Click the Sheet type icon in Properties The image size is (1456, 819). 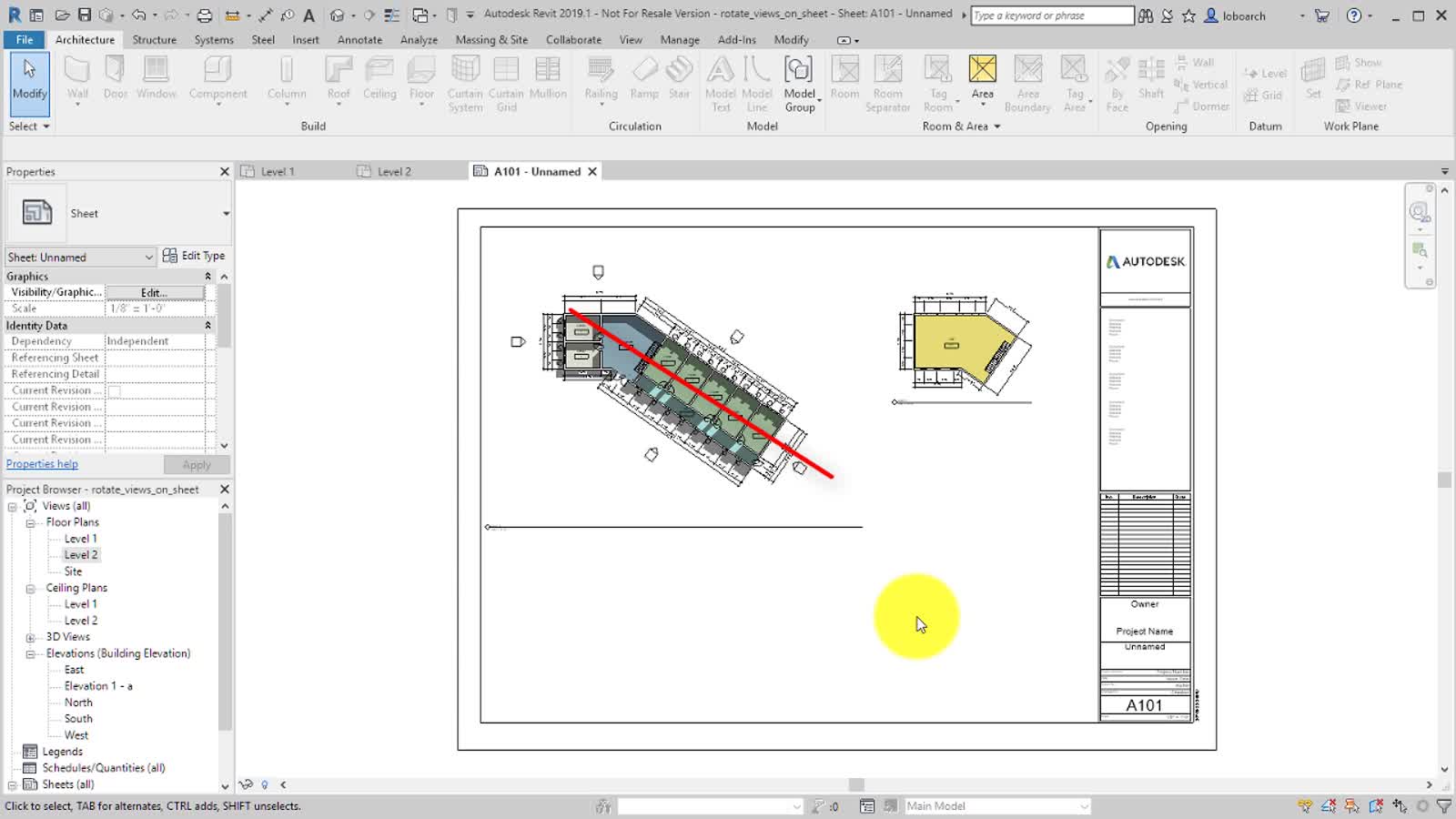point(36,213)
